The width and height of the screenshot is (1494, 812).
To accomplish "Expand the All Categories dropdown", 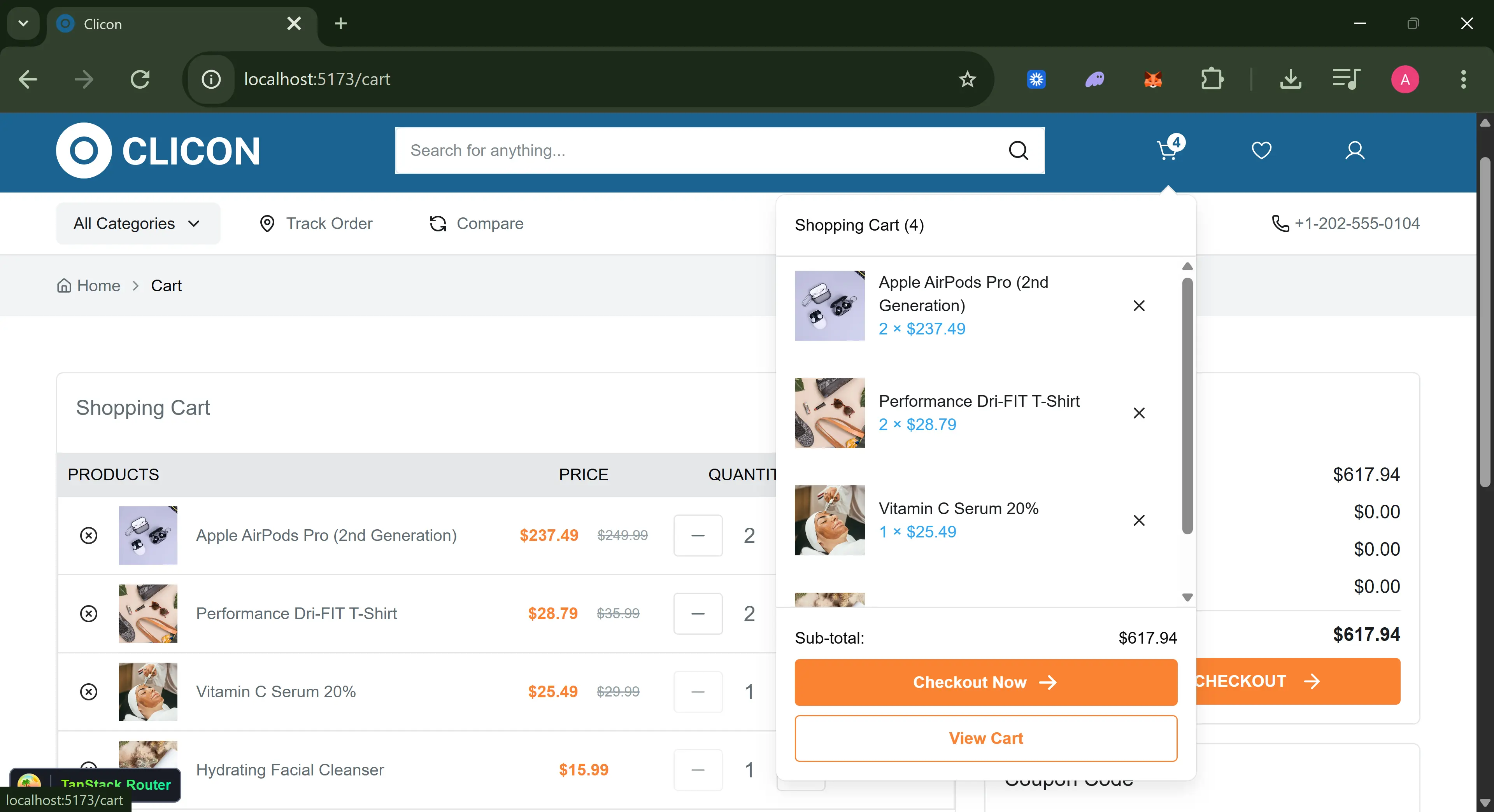I will coord(138,224).
